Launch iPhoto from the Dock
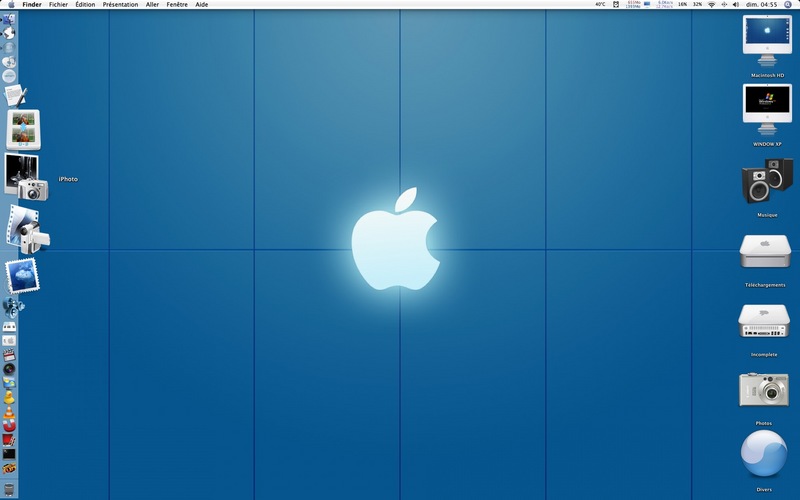Screen dimensions: 800x500 [26, 178]
